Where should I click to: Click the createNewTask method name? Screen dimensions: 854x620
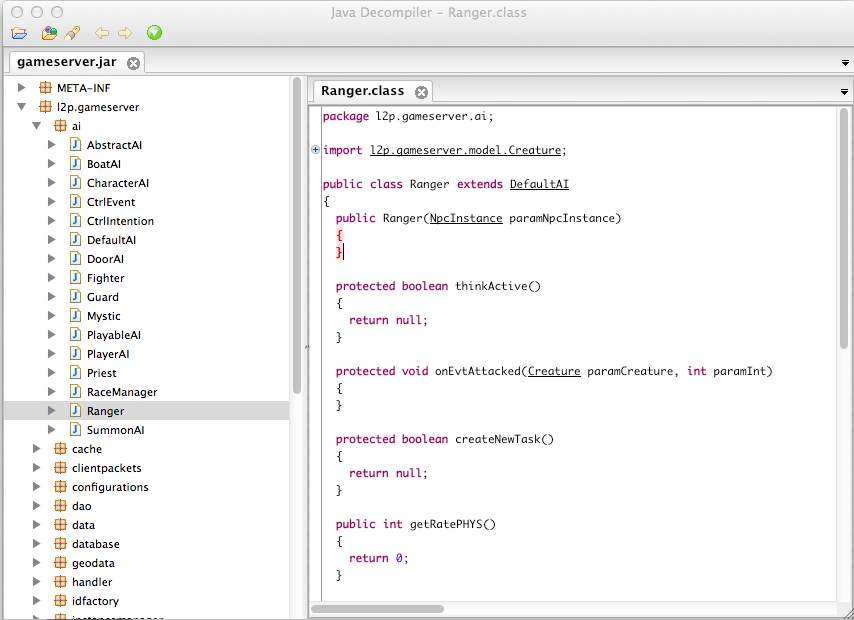point(500,439)
